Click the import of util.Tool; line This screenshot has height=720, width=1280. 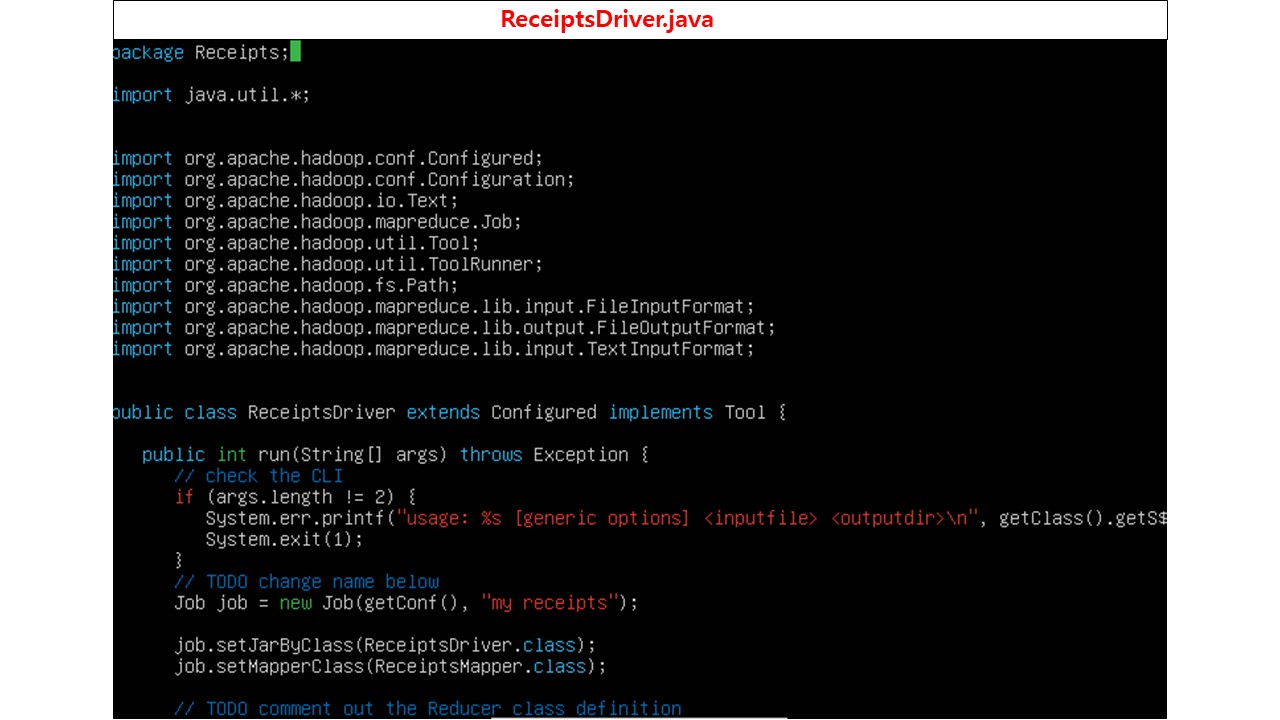click(x=296, y=243)
